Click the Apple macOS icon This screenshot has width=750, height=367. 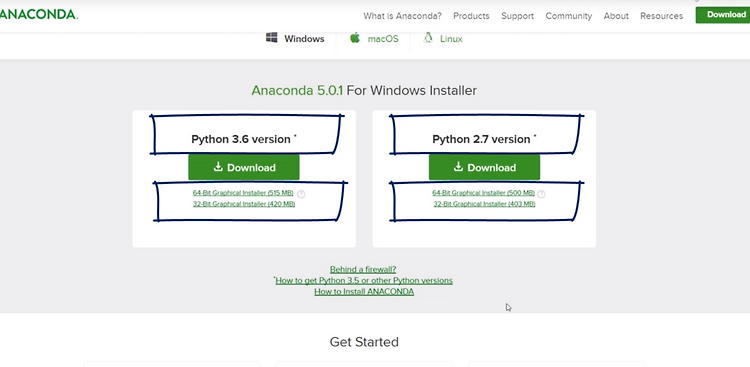(x=354, y=38)
